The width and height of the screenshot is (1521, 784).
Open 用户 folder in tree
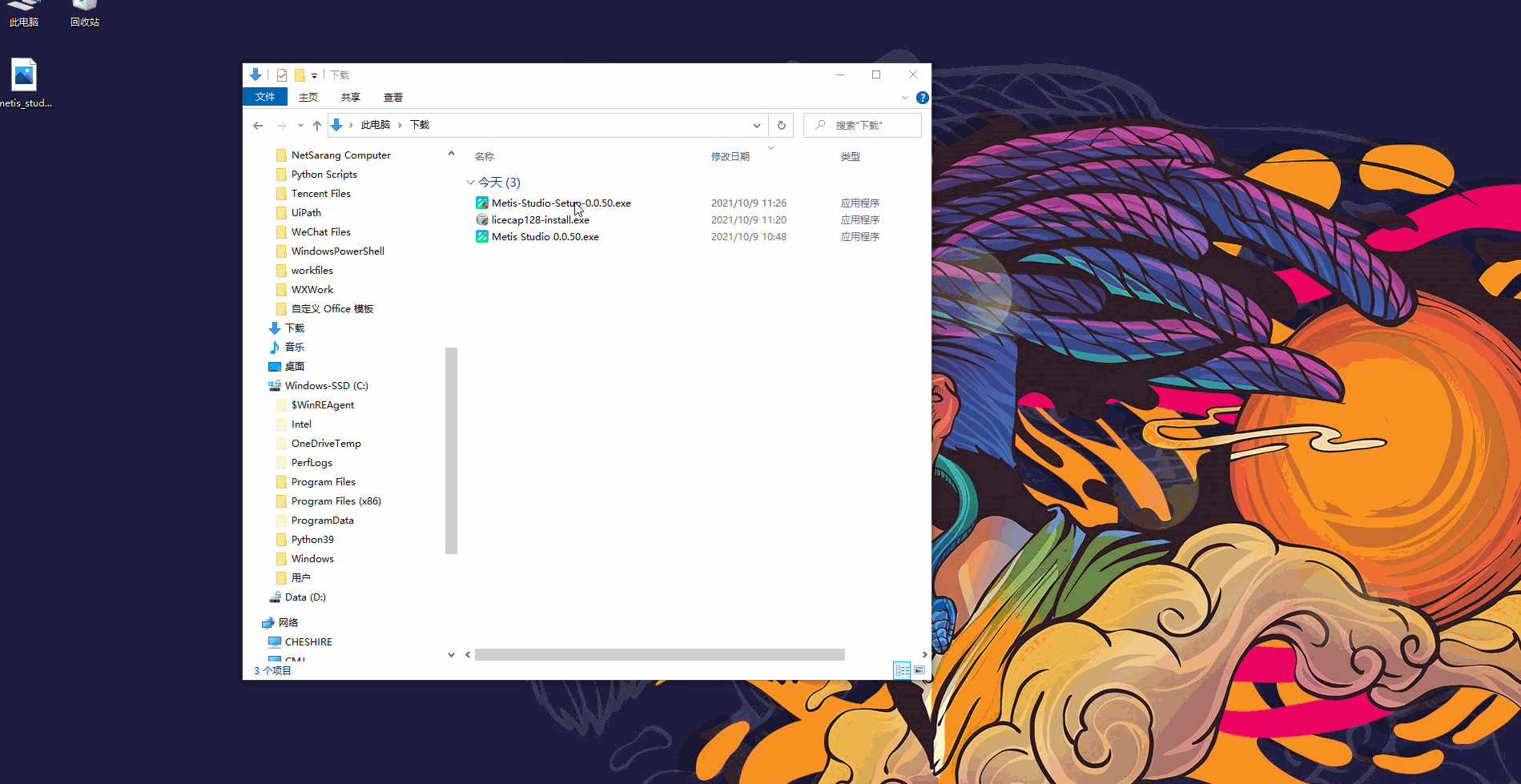coord(301,578)
